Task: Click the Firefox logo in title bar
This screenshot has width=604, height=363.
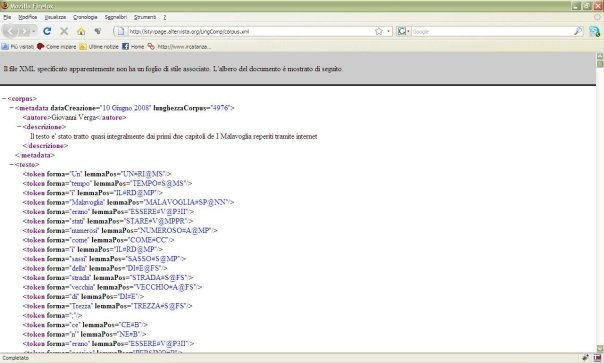Action: pyautogui.click(x=5, y=6)
